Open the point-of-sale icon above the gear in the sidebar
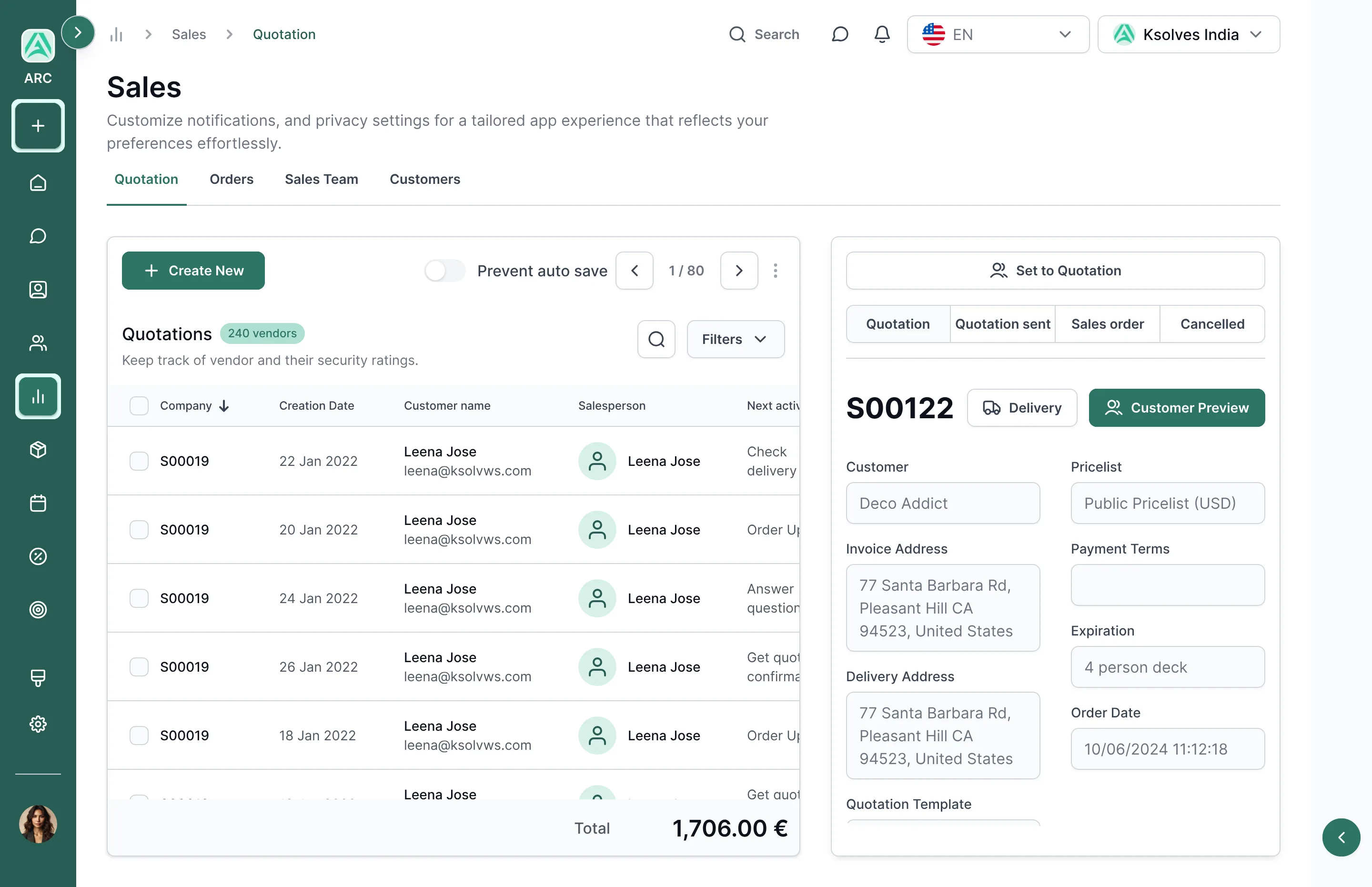1372x887 pixels. pos(38,677)
